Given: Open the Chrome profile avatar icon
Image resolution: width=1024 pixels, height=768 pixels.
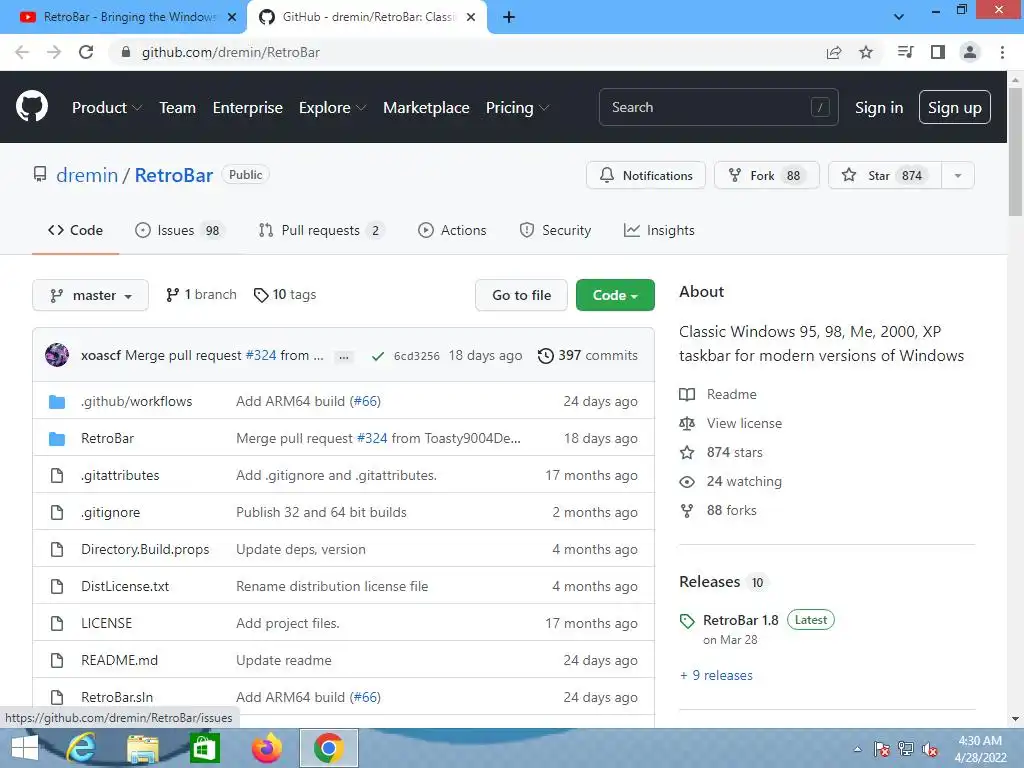Looking at the screenshot, I should [x=970, y=52].
